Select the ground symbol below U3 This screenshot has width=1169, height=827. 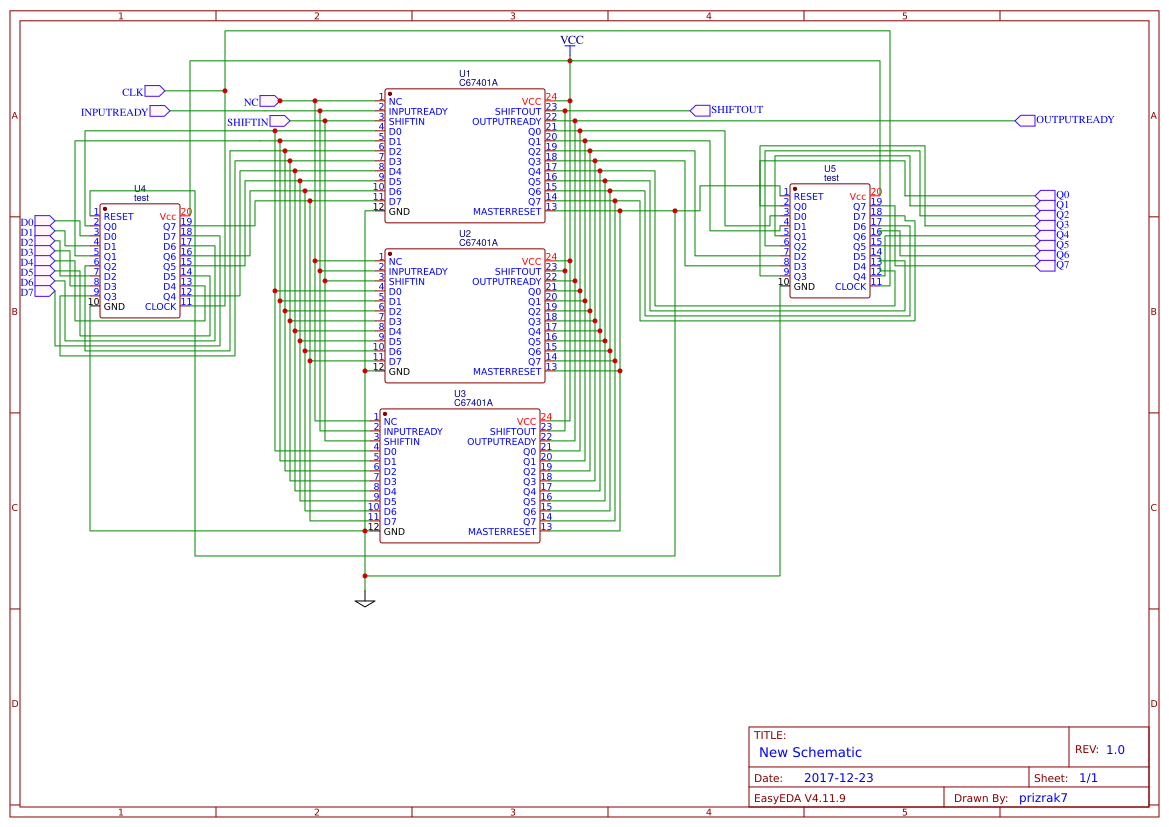[x=365, y=601]
